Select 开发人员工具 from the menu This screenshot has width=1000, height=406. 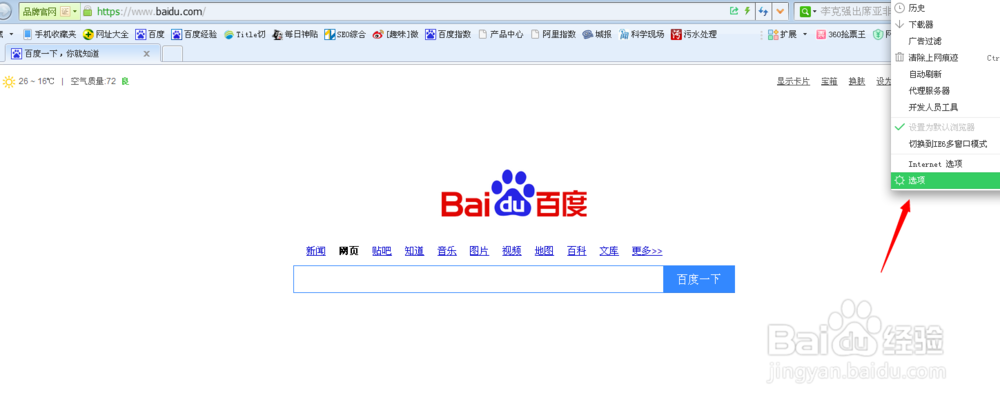point(945,107)
